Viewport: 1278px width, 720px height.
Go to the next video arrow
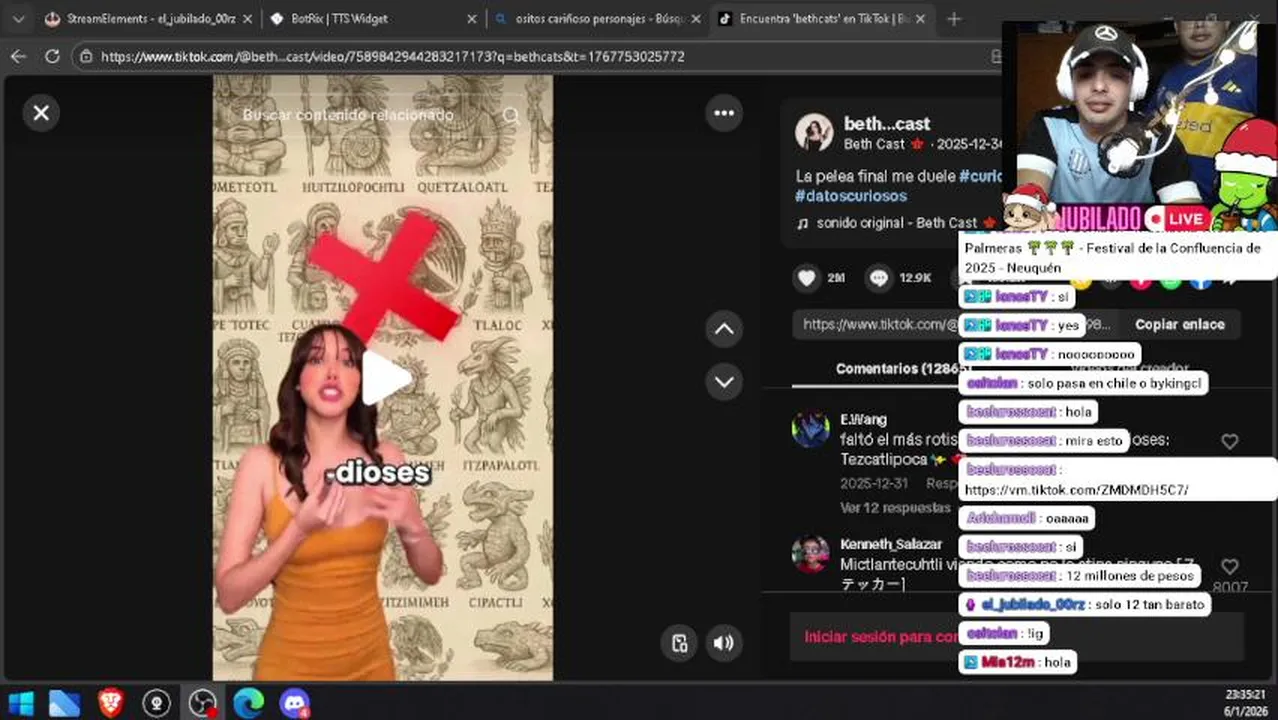pos(724,381)
